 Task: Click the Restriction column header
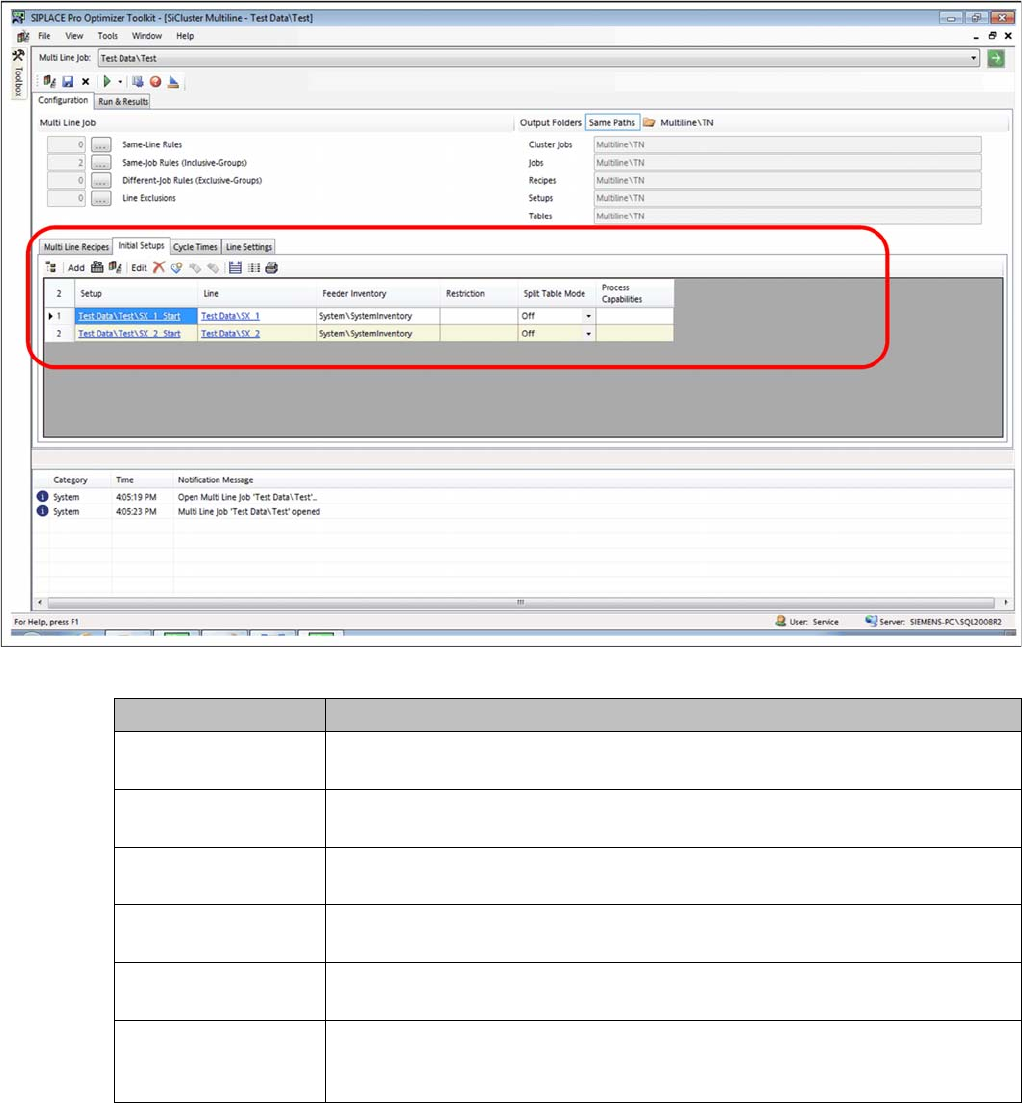pos(479,293)
